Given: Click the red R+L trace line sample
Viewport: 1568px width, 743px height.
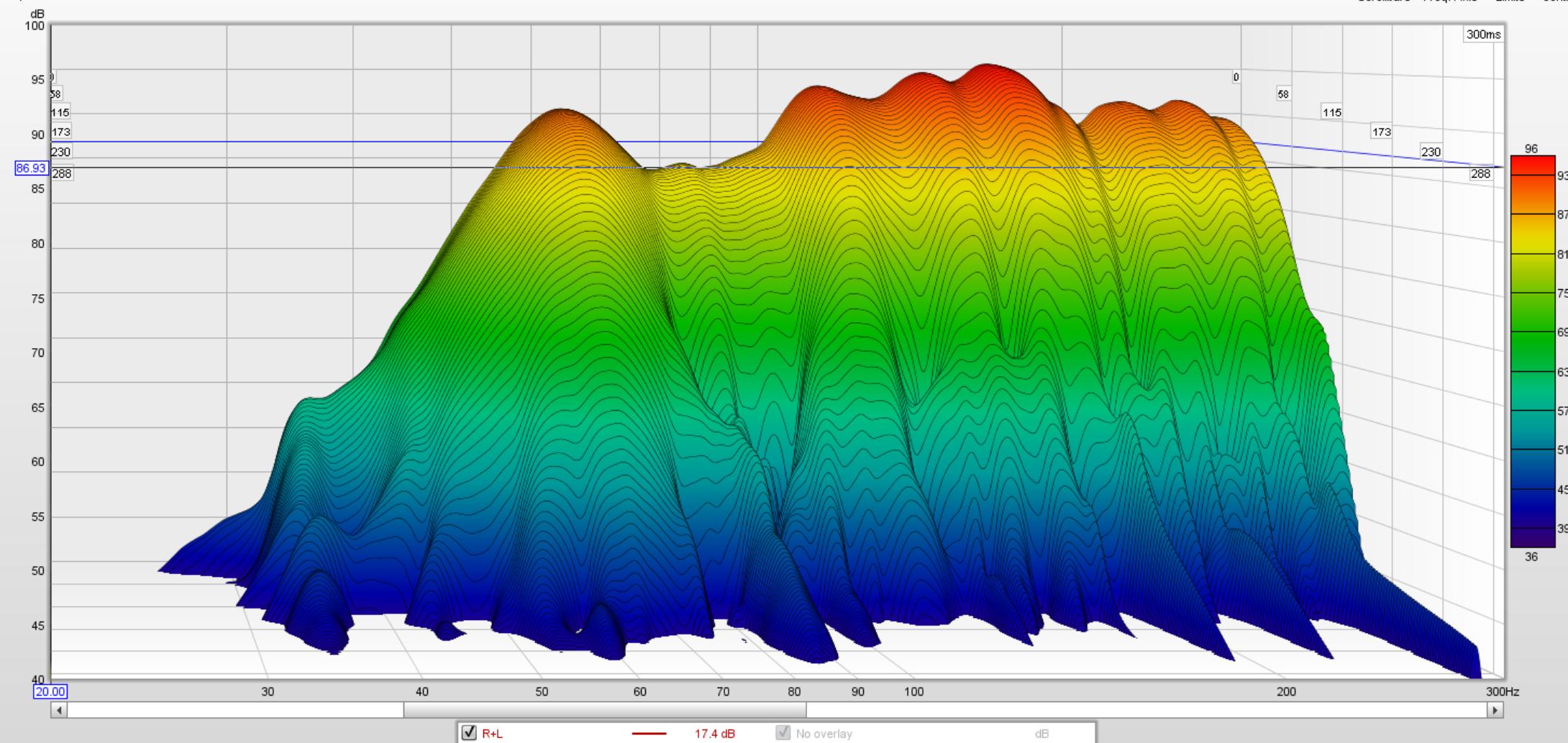Looking at the screenshot, I should pyautogui.click(x=649, y=734).
